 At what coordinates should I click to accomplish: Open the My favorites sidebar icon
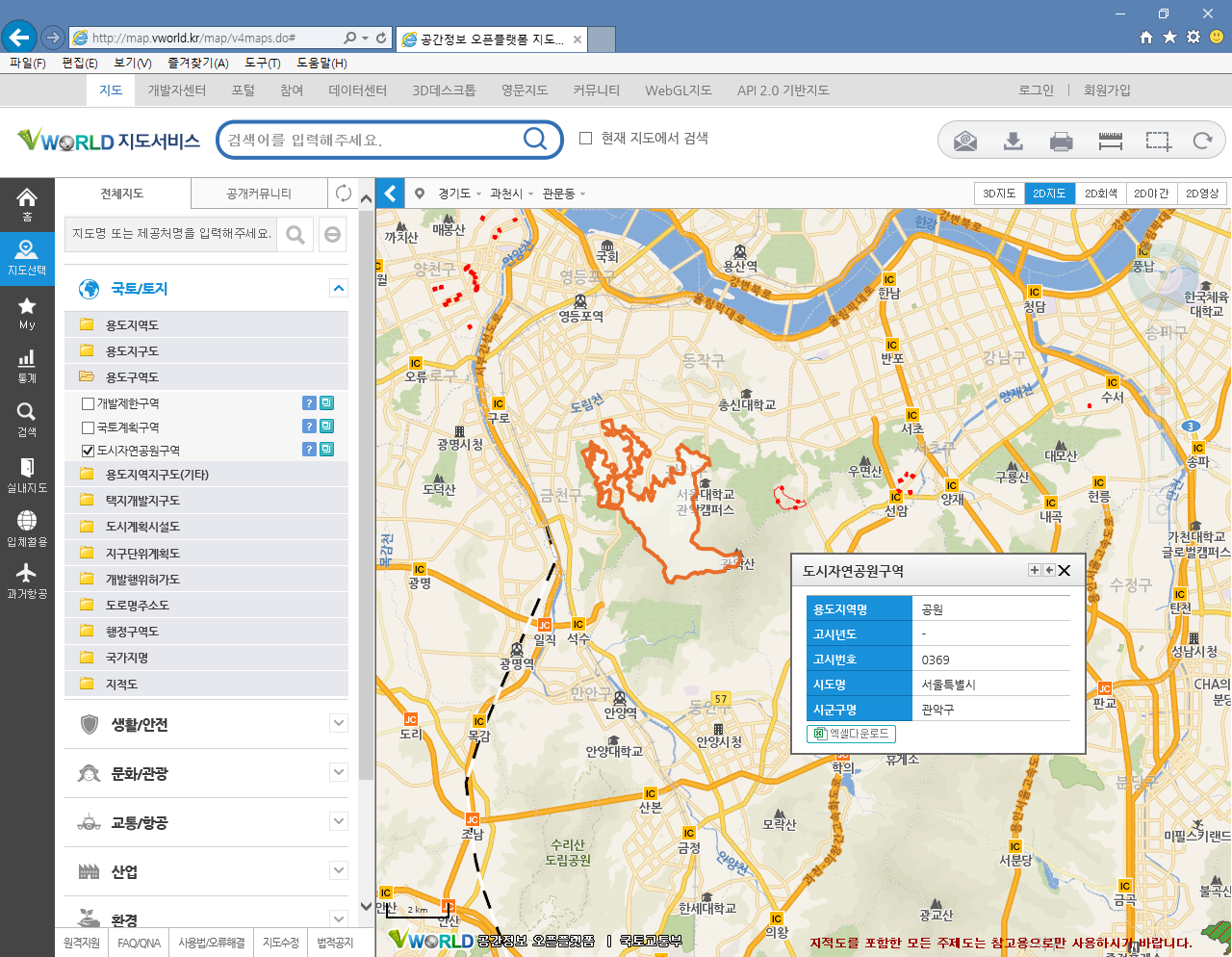click(x=27, y=312)
